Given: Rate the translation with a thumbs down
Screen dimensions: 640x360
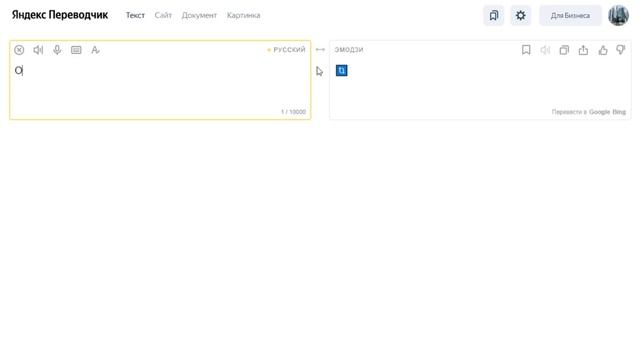Looking at the screenshot, I should 620,50.
